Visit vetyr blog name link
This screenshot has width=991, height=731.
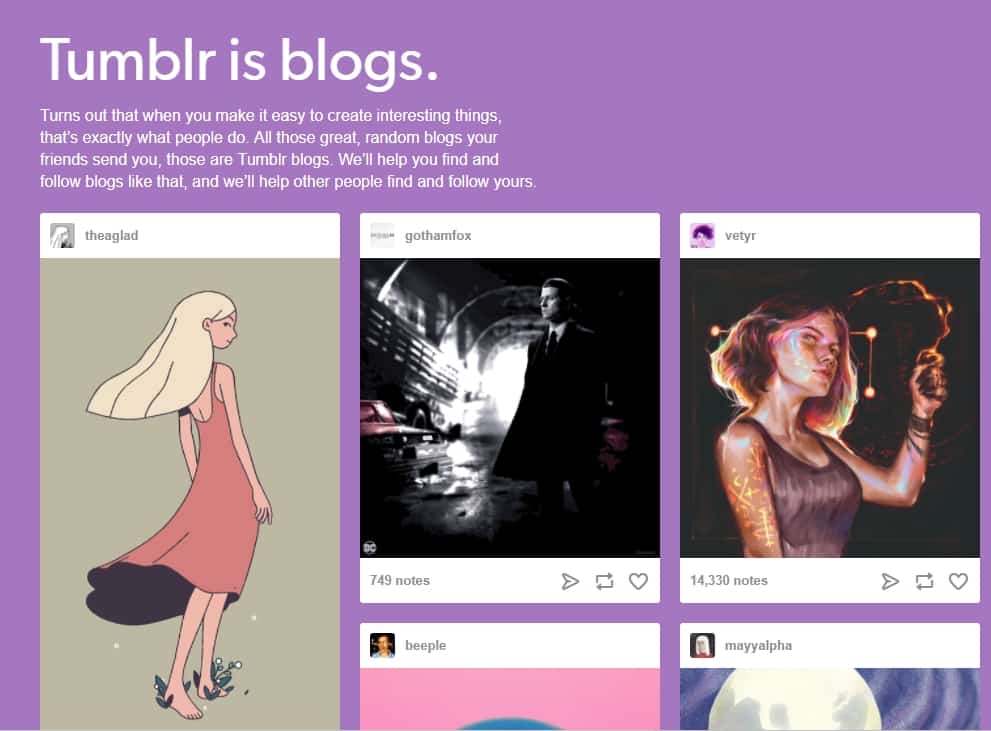point(740,236)
